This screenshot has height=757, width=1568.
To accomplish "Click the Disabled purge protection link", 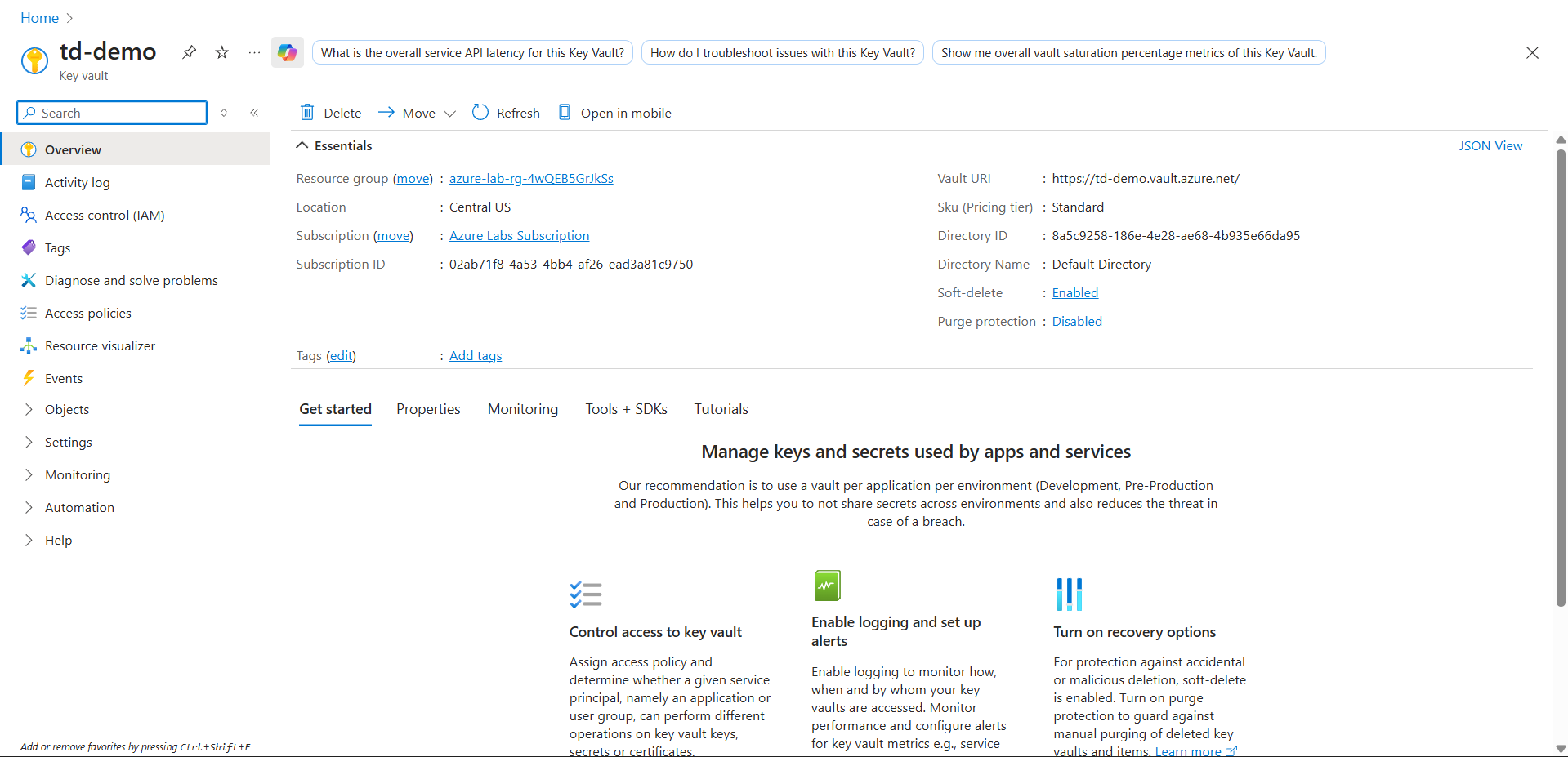I will coord(1076,321).
